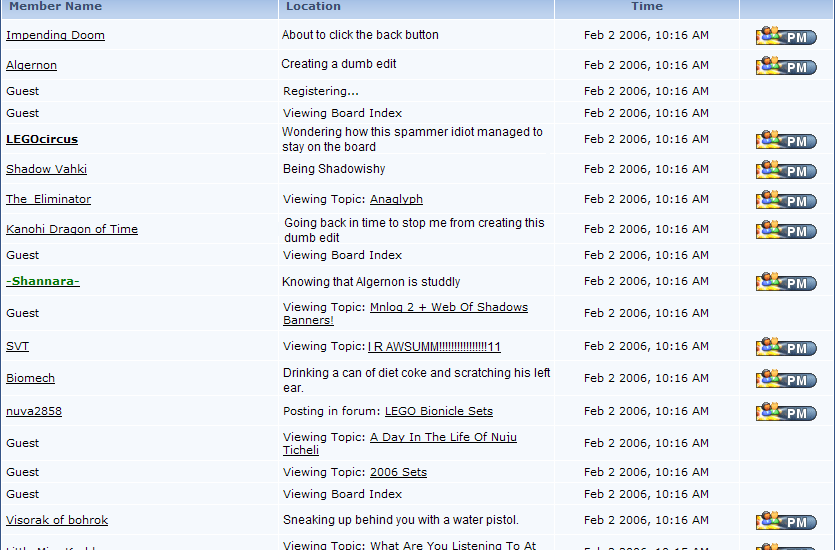Open the Anaglyph topic

(x=396, y=199)
